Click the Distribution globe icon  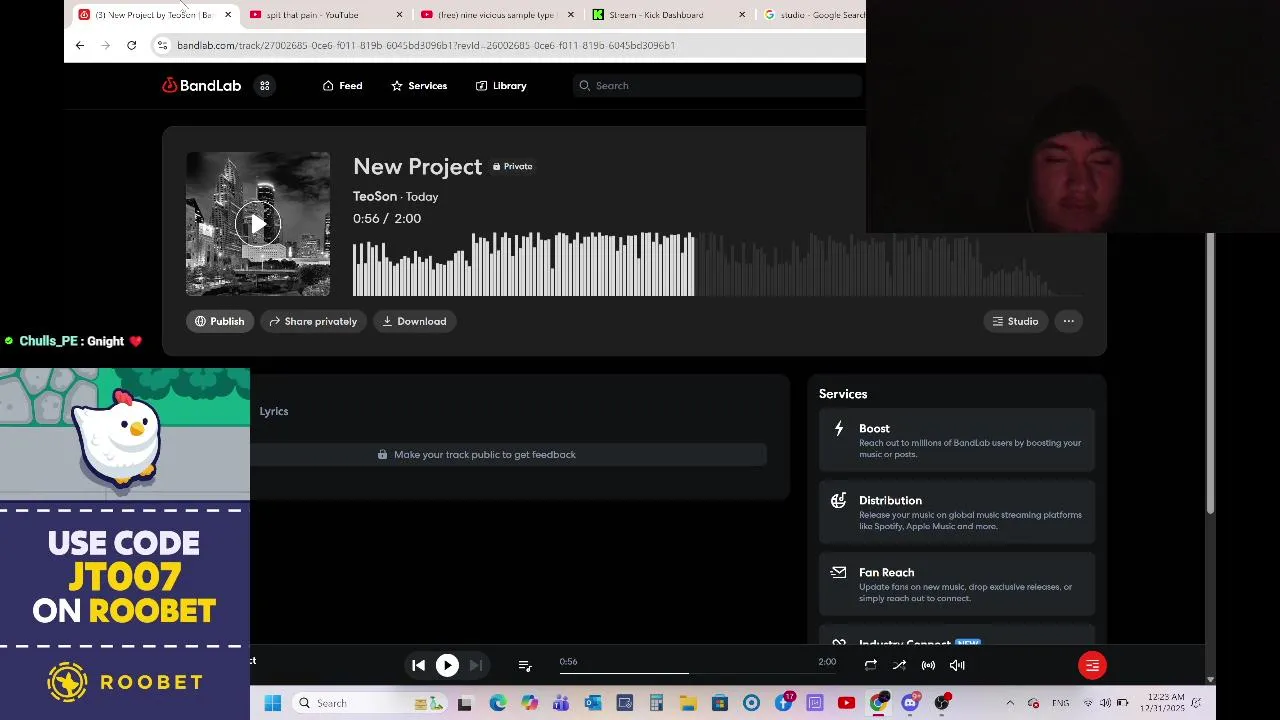click(x=839, y=501)
